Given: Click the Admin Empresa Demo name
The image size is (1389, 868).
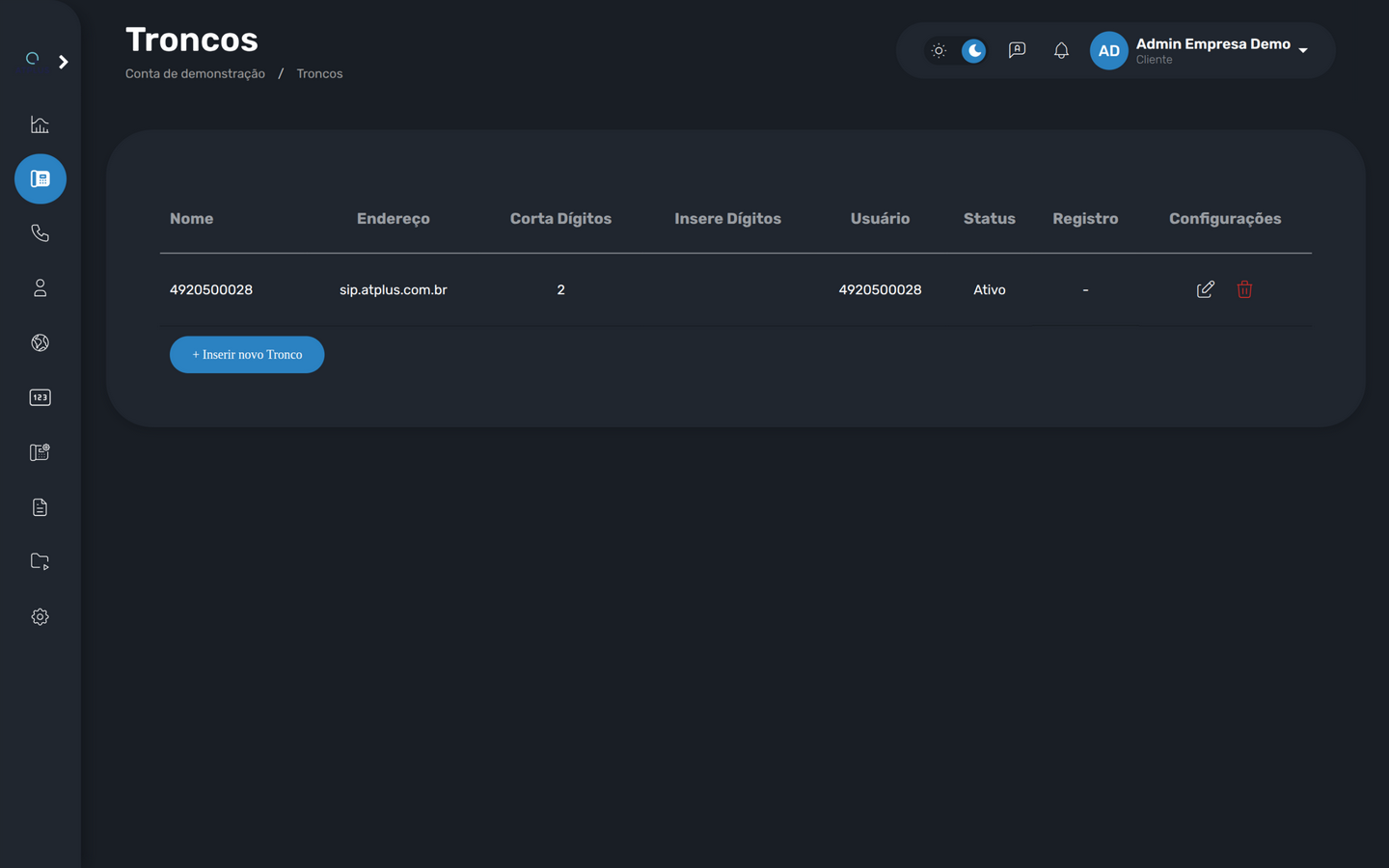Looking at the screenshot, I should click(1212, 44).
